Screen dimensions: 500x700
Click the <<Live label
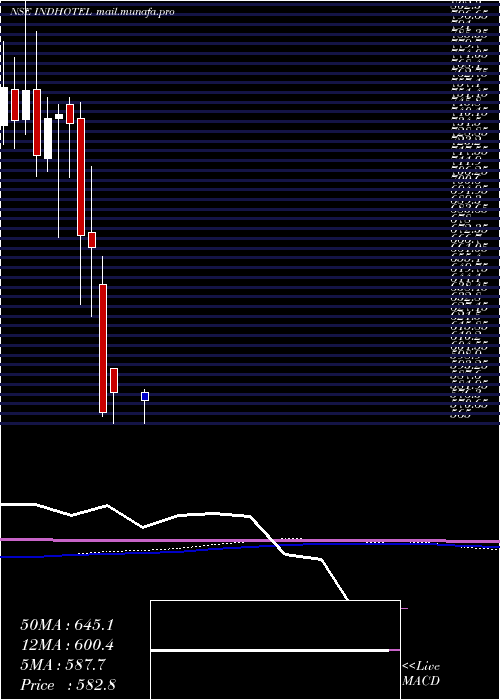(x=421, y=667)
